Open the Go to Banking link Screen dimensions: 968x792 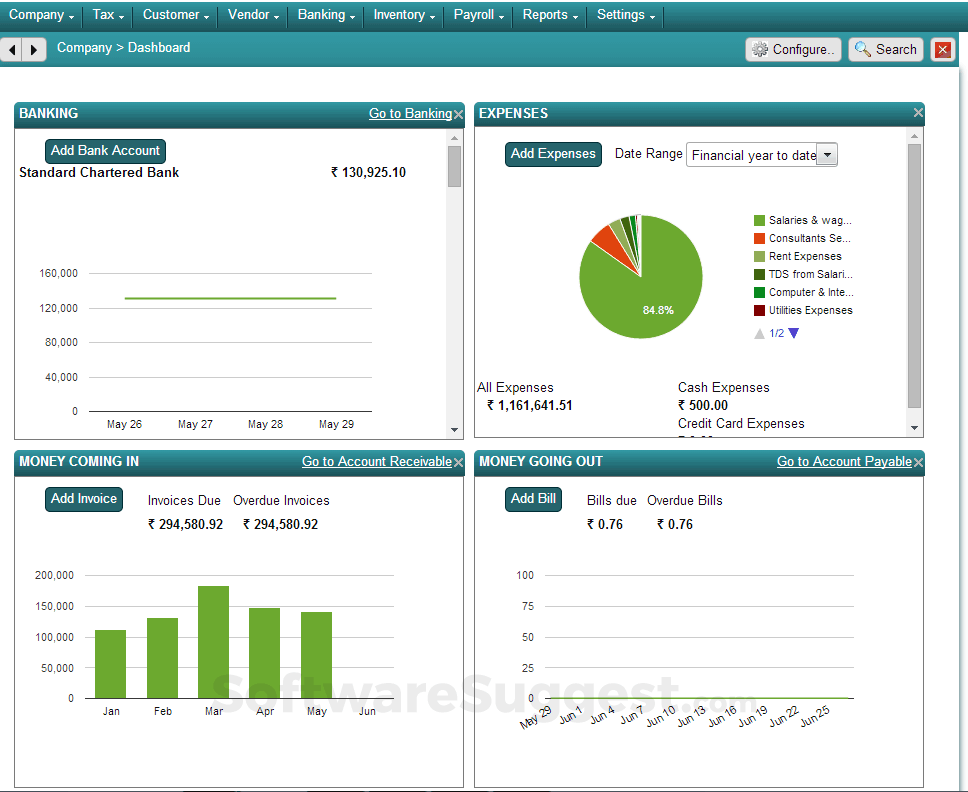coord(411,113)
